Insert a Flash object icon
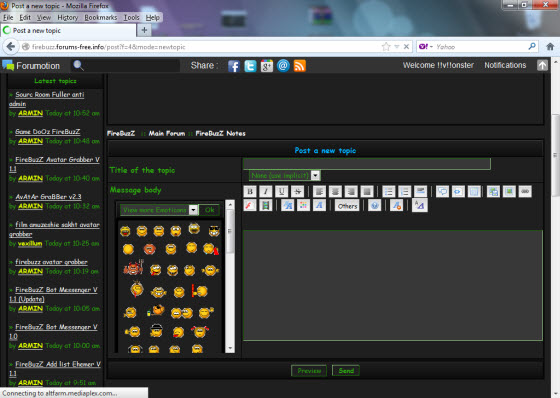The width and height of the screenshot is (560, 398). (x=250, y=205)
